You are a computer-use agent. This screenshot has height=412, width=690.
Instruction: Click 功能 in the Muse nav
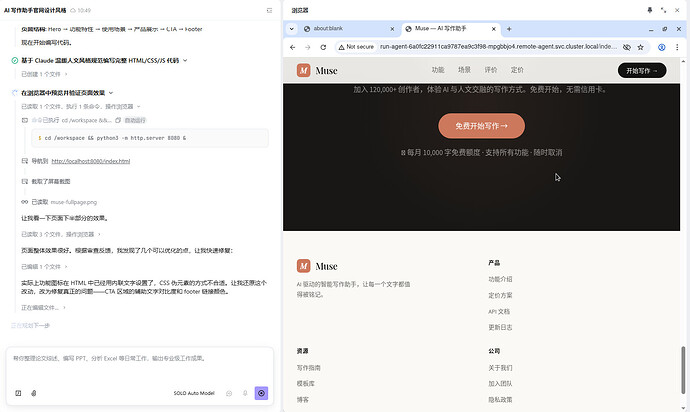pyautogui.click(x=438, y=70)
